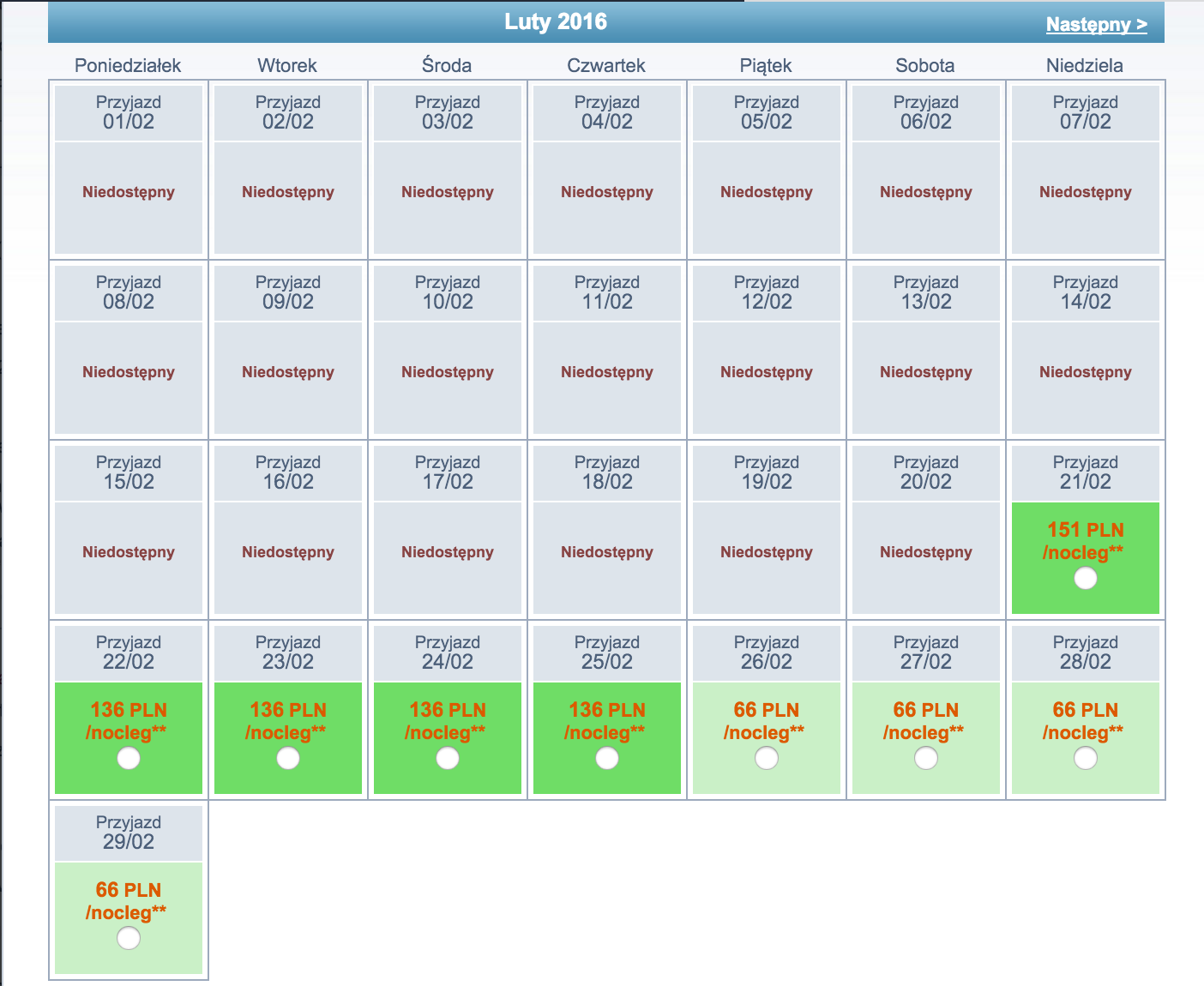Select the 27/02 arrival radio button

coord(926,758)
